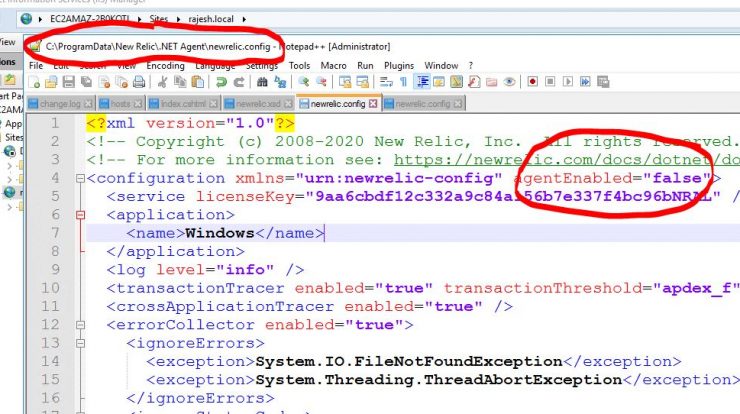The height and width of the screenshot is (414, 740).
Task: Click the Open file folder icon
Action: pos(51,82)
